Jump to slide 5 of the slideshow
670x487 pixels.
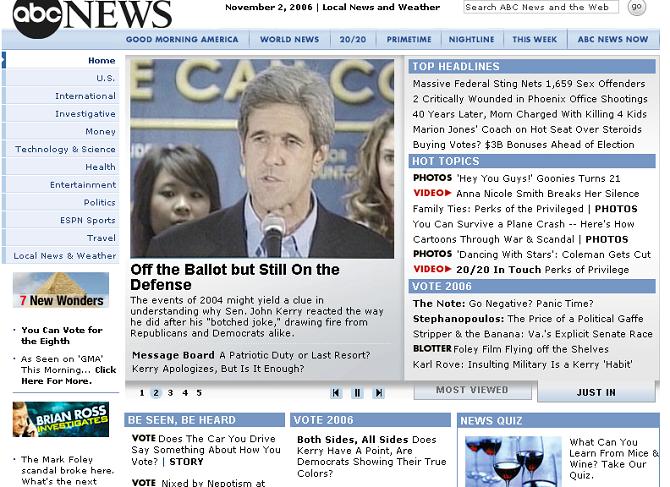coord(199,393)
